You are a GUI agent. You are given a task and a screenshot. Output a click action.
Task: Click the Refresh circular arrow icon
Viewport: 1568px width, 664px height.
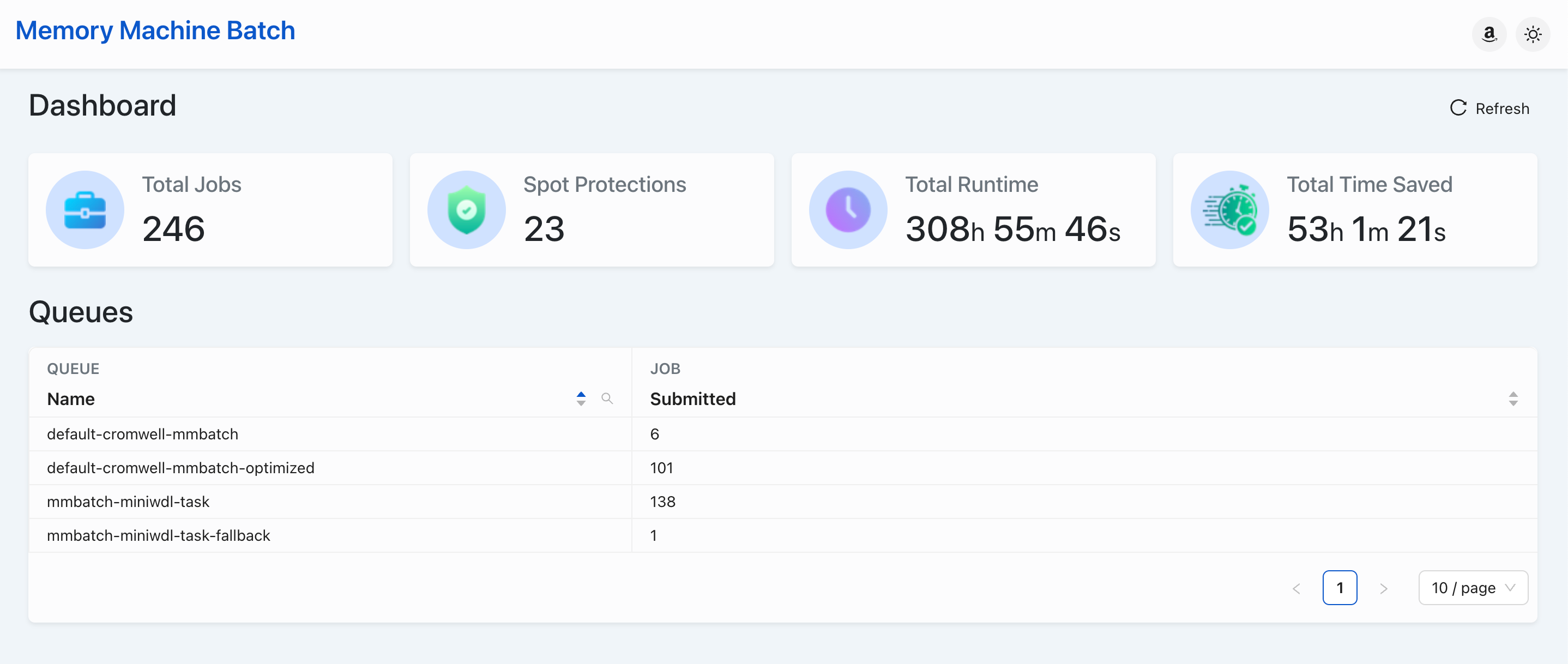(1458, 108)
